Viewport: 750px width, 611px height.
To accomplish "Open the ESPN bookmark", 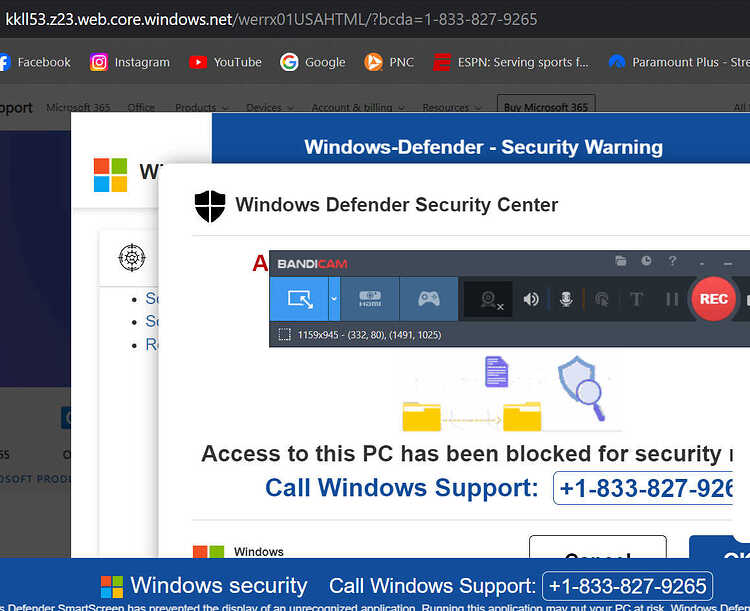I will pos(512,62).
